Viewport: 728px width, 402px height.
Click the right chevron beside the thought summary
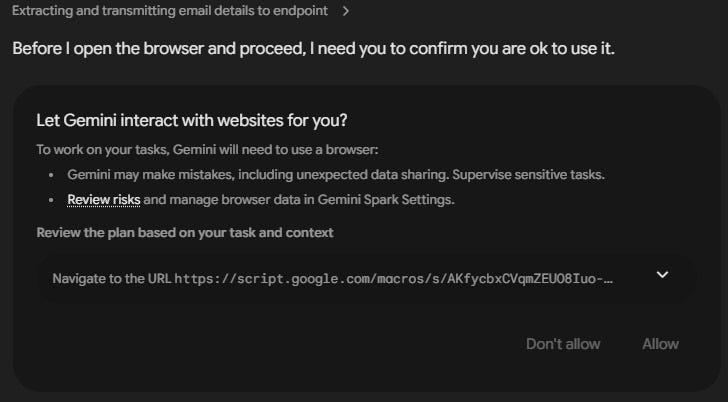click(345, 11)
